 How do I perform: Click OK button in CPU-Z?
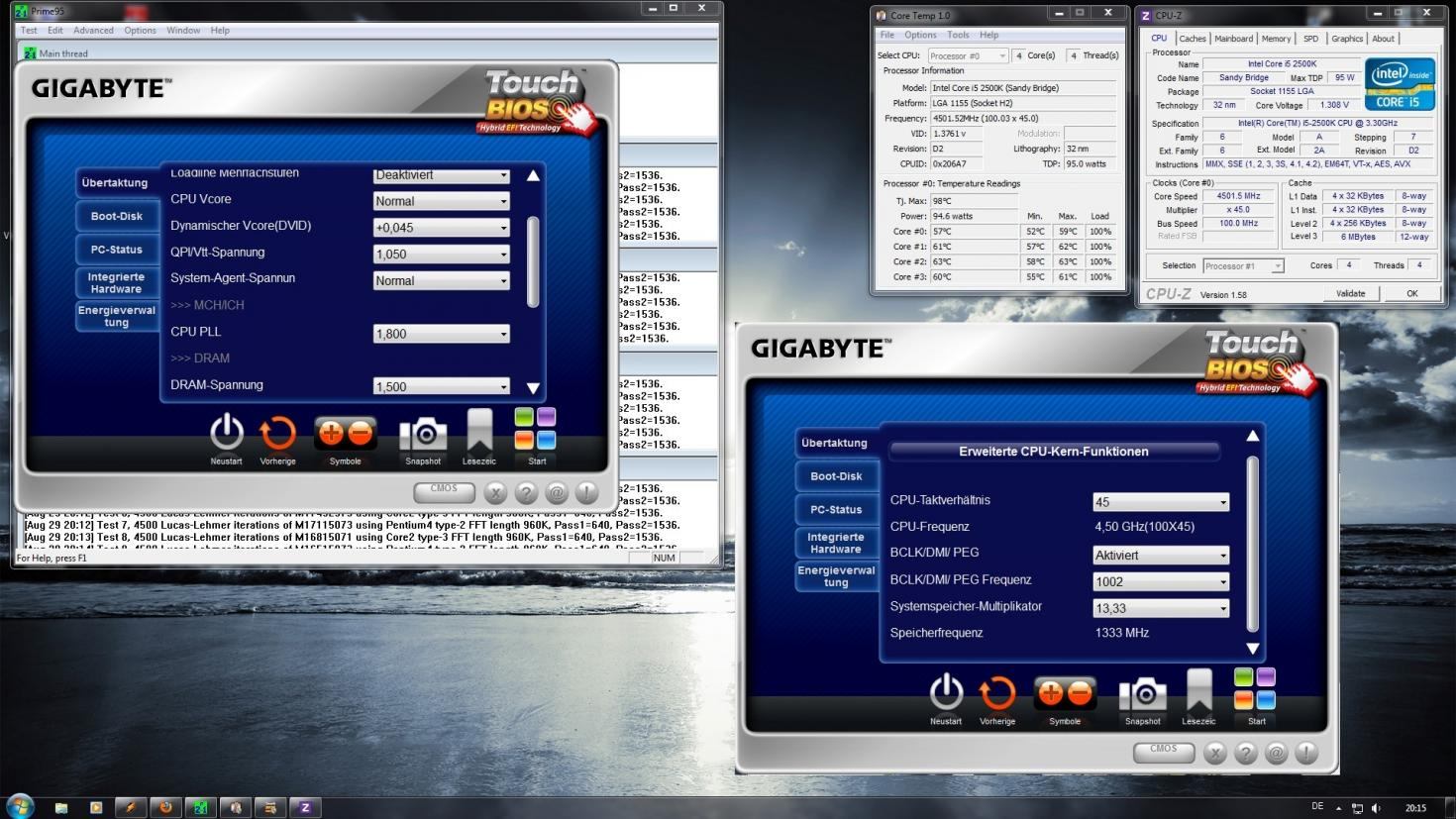tap(1412, 293)
